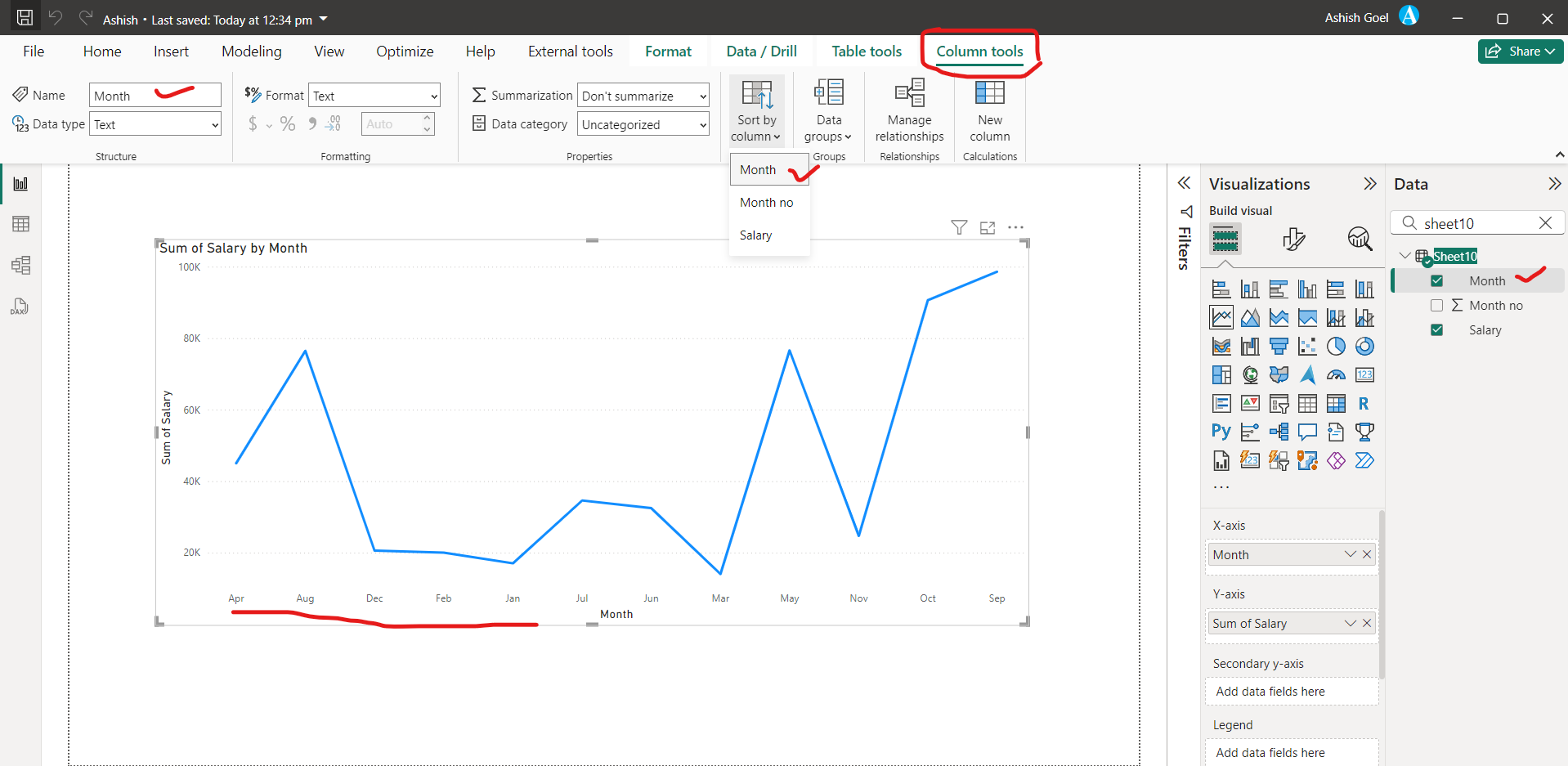Click the Share button
This screenshot has height=766, width=1568.
pyautogui.click(x=1519, y=51)
